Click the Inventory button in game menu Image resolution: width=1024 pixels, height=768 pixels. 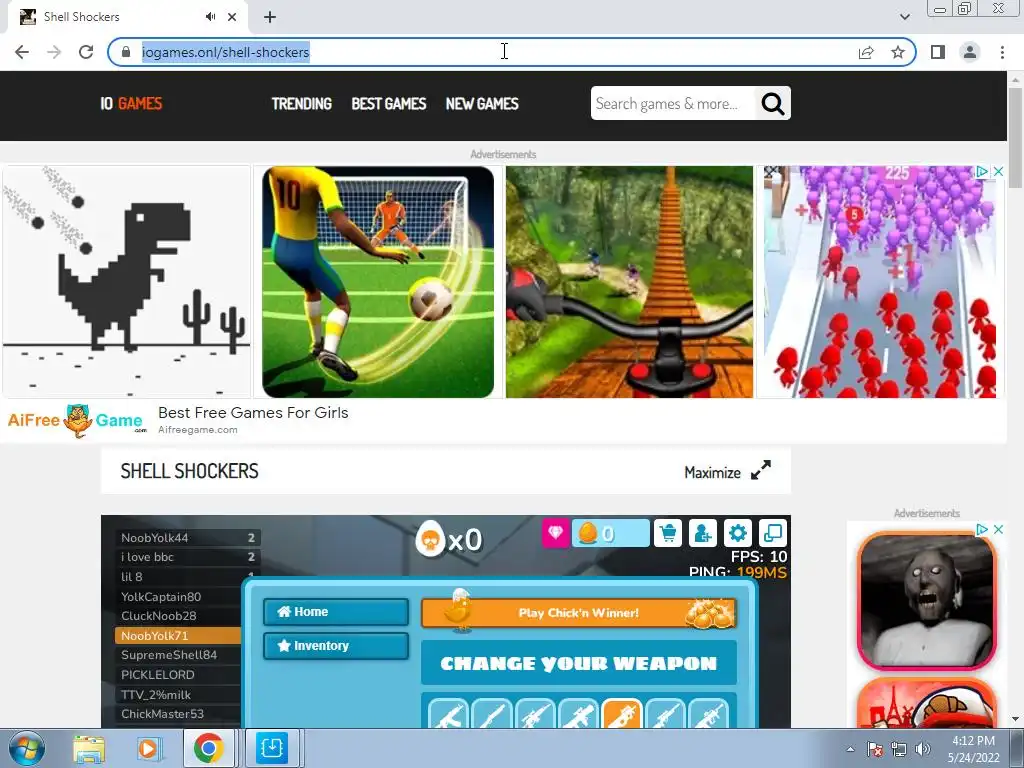pyautogui.click(x=336, y=646)
